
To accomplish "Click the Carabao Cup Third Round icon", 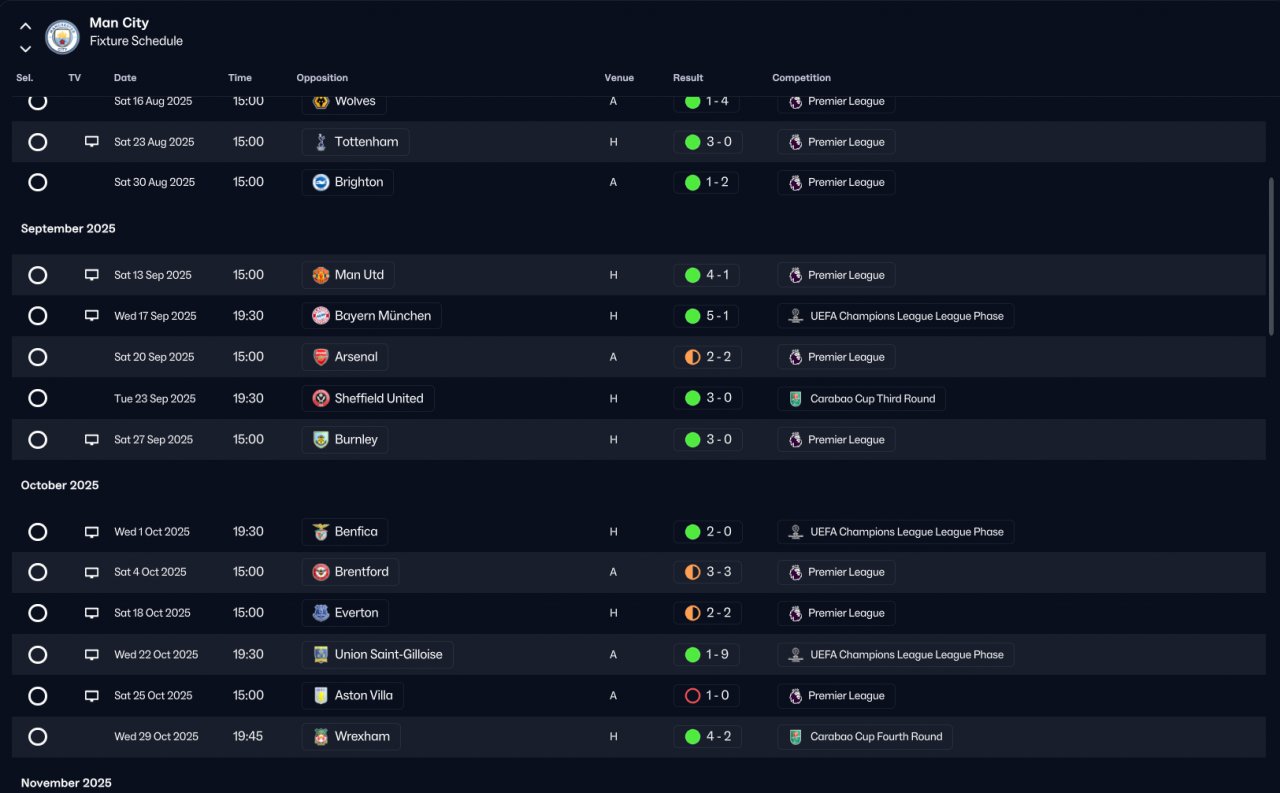I will click(795, 399).
